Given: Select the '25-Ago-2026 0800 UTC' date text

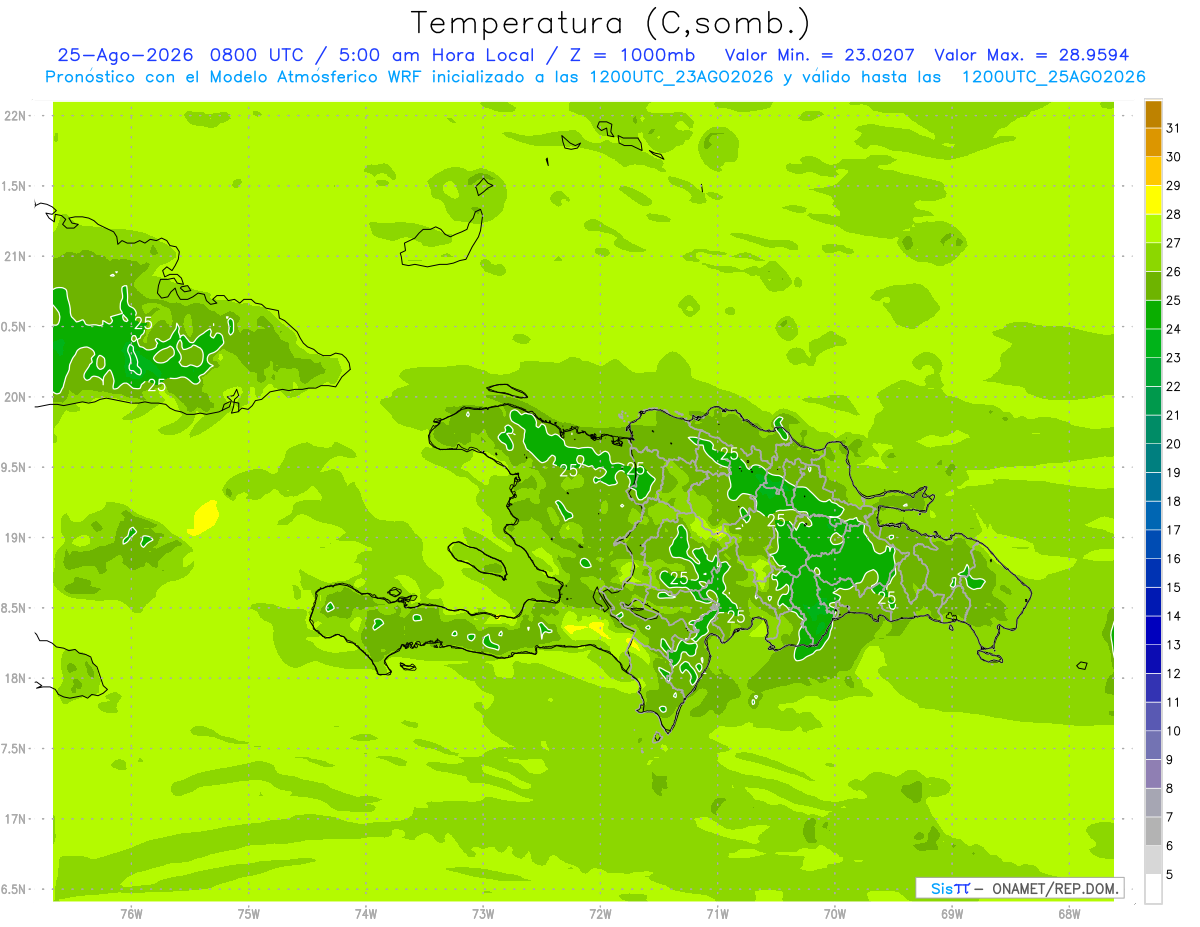Looking at the screenshot, I should pos(181,55).
